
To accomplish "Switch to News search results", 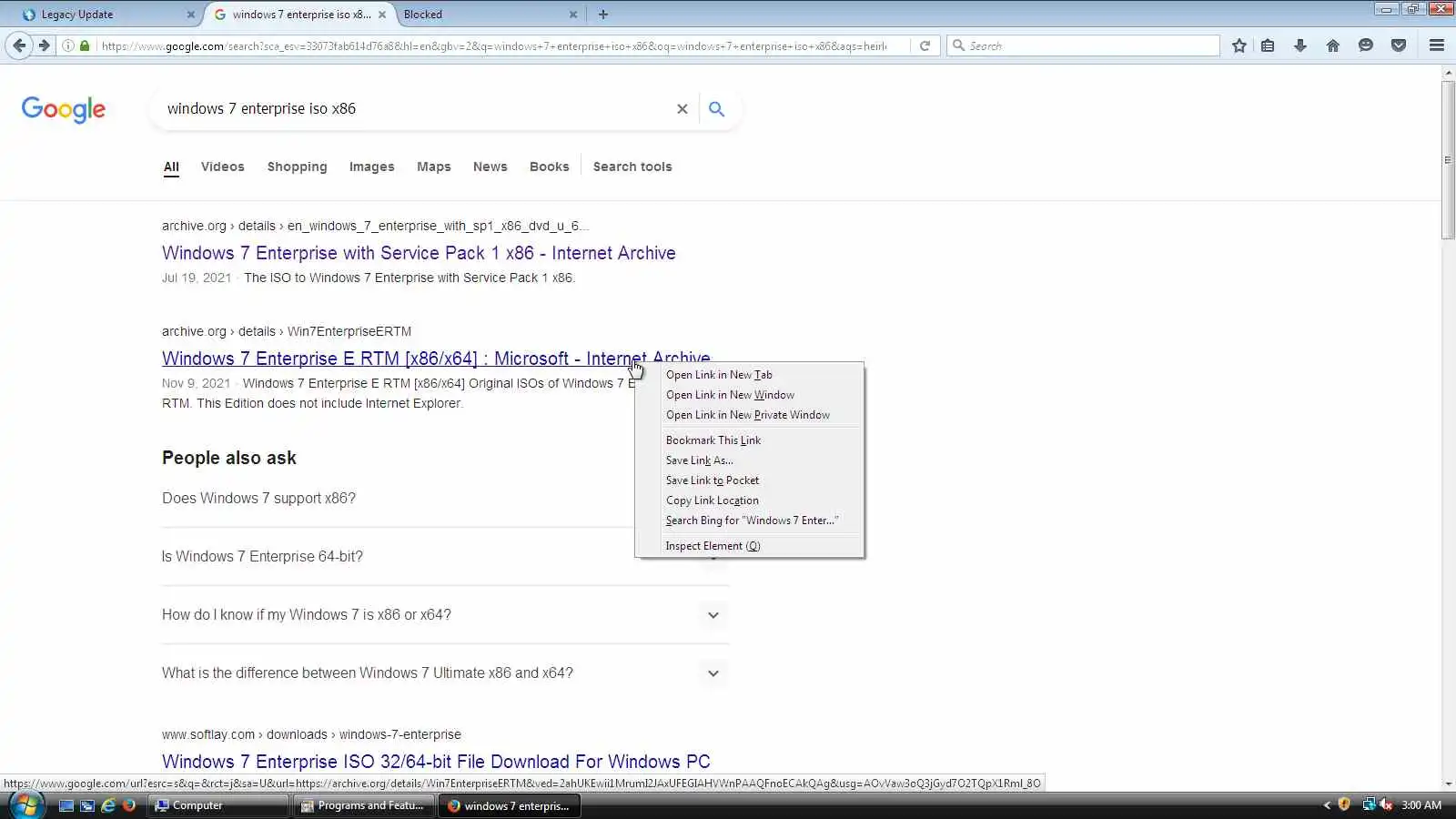I will point(490,167).
